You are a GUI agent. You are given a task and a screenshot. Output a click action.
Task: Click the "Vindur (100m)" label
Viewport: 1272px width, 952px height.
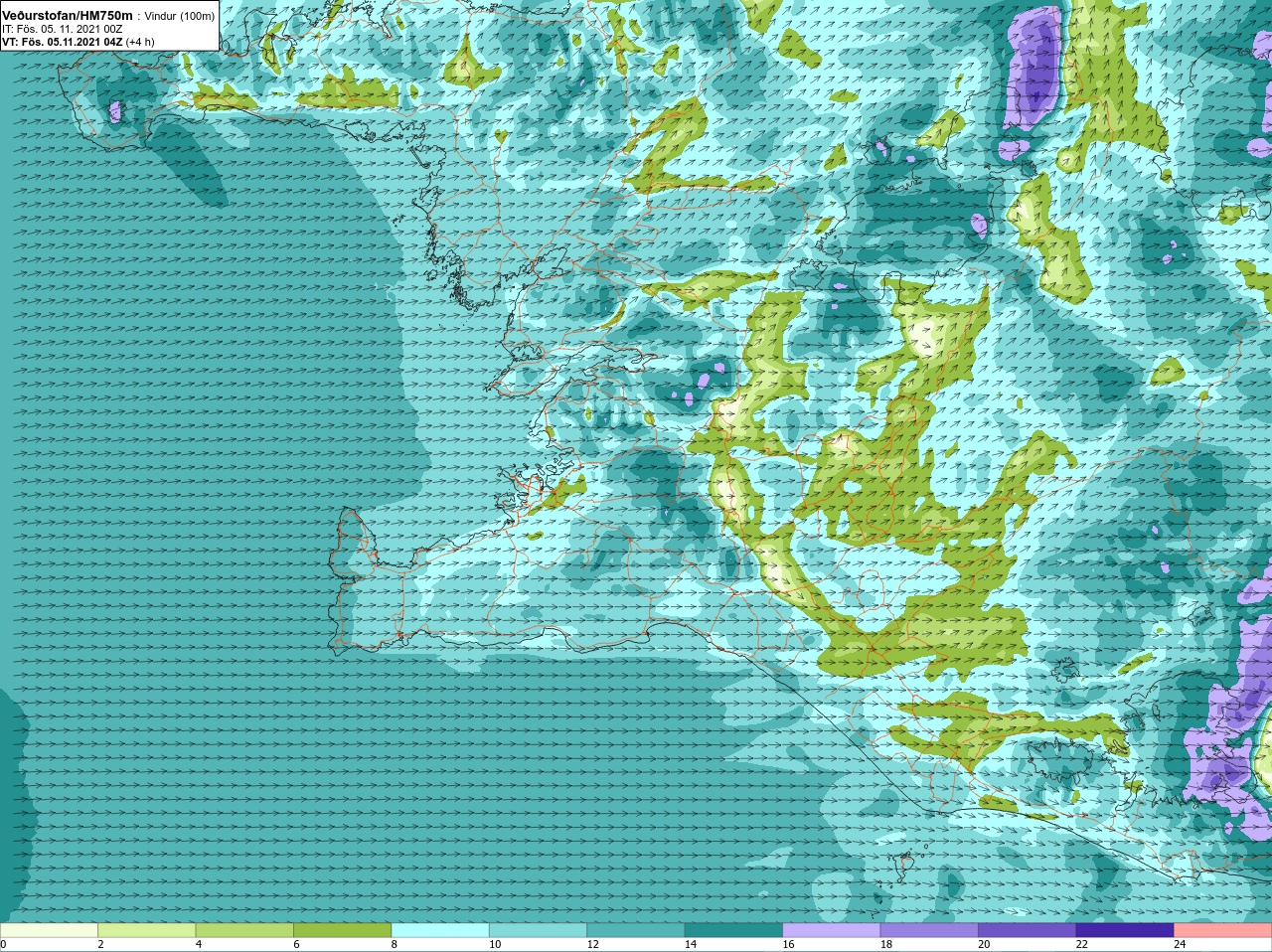(x=179, y=16)
